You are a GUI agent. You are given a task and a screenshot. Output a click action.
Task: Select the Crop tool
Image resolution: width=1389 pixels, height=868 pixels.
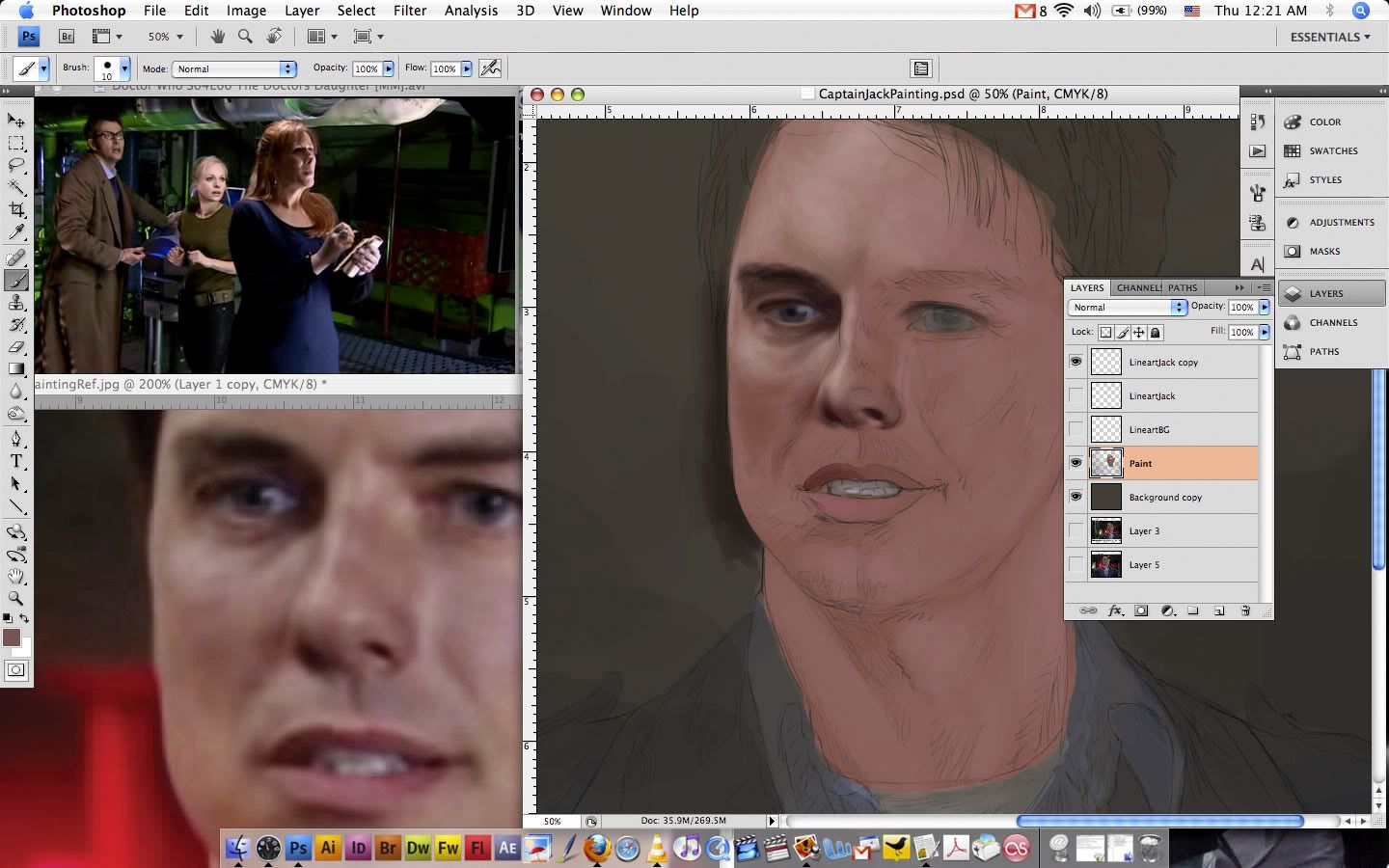click(16, 210)
